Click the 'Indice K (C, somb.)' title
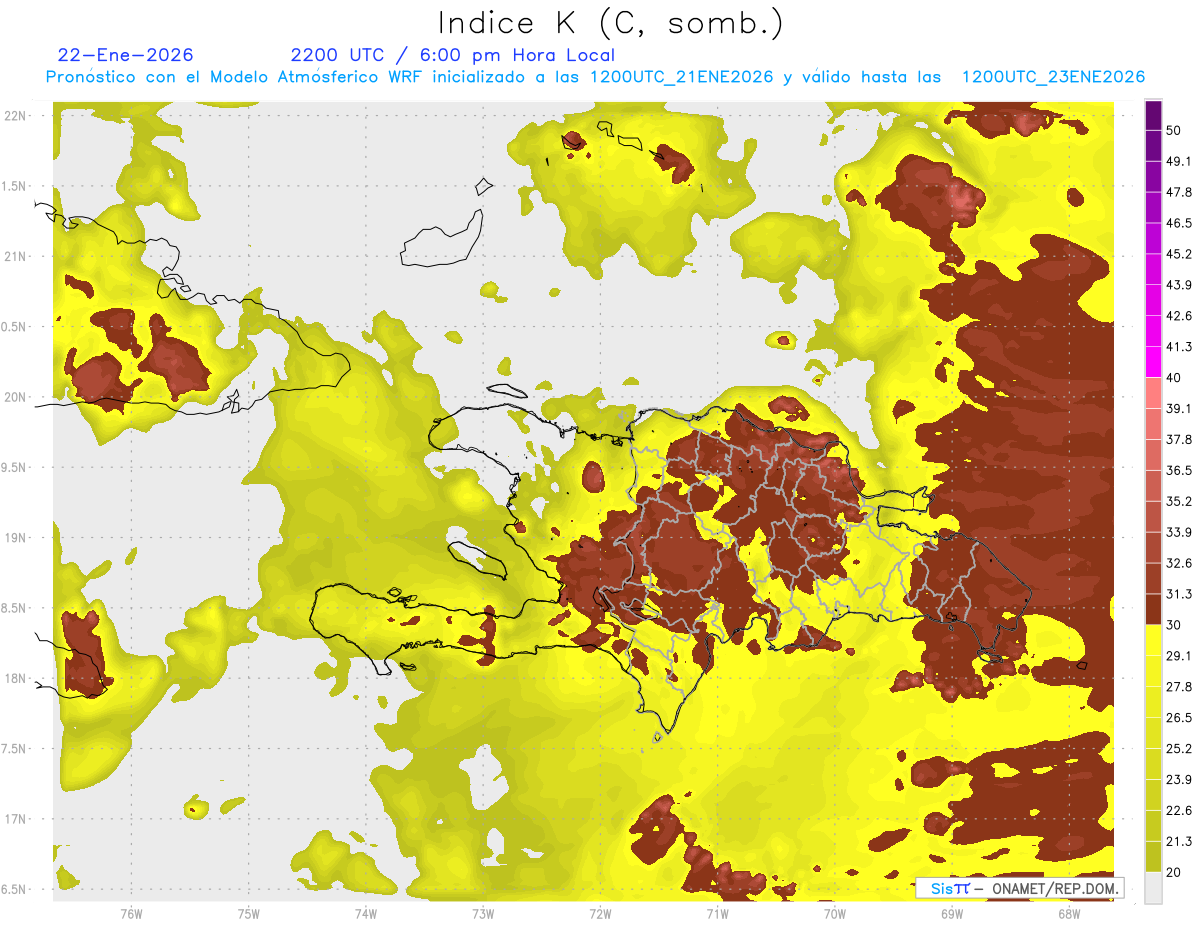Image resolution: width=1200 pixels, height=927 pixels. coord(610,23)
